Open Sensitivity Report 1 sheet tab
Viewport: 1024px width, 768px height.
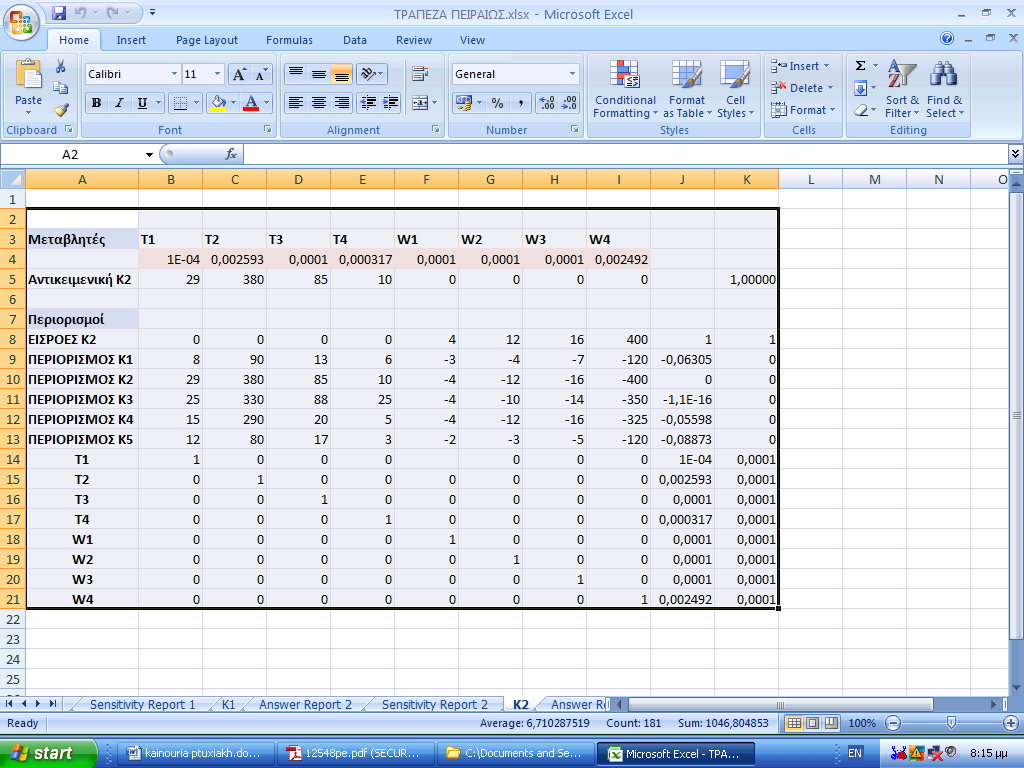[x=142, y=705]
